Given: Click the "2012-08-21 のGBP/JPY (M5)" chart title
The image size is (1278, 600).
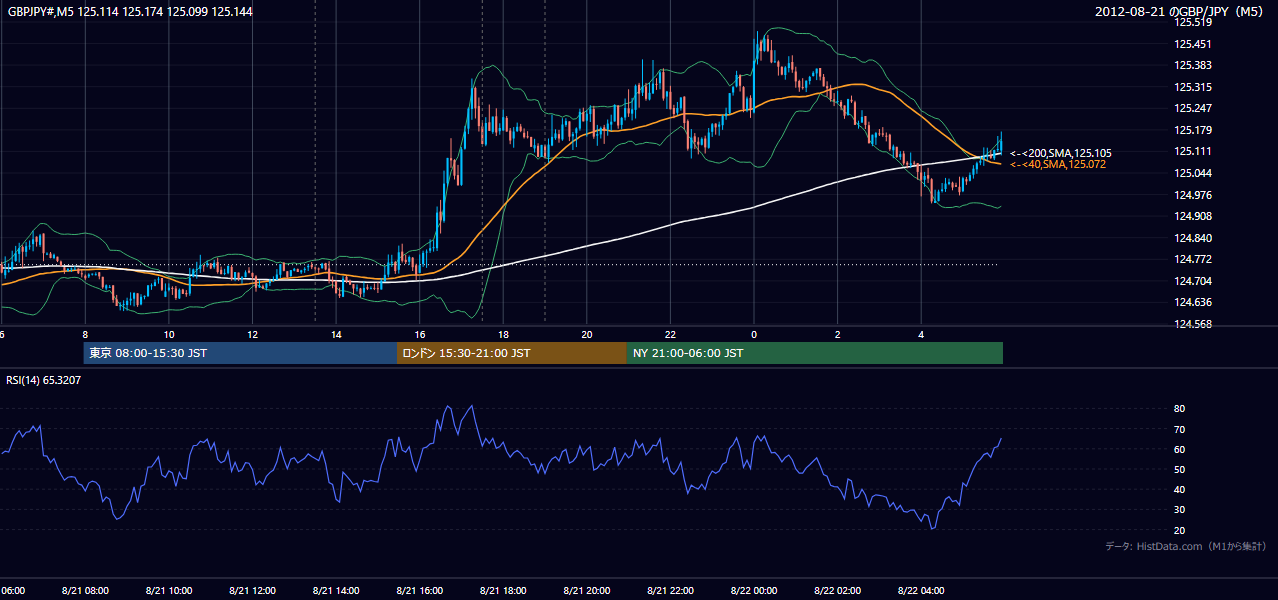Looking at the screenshot, I should (x=1180, y=12).
